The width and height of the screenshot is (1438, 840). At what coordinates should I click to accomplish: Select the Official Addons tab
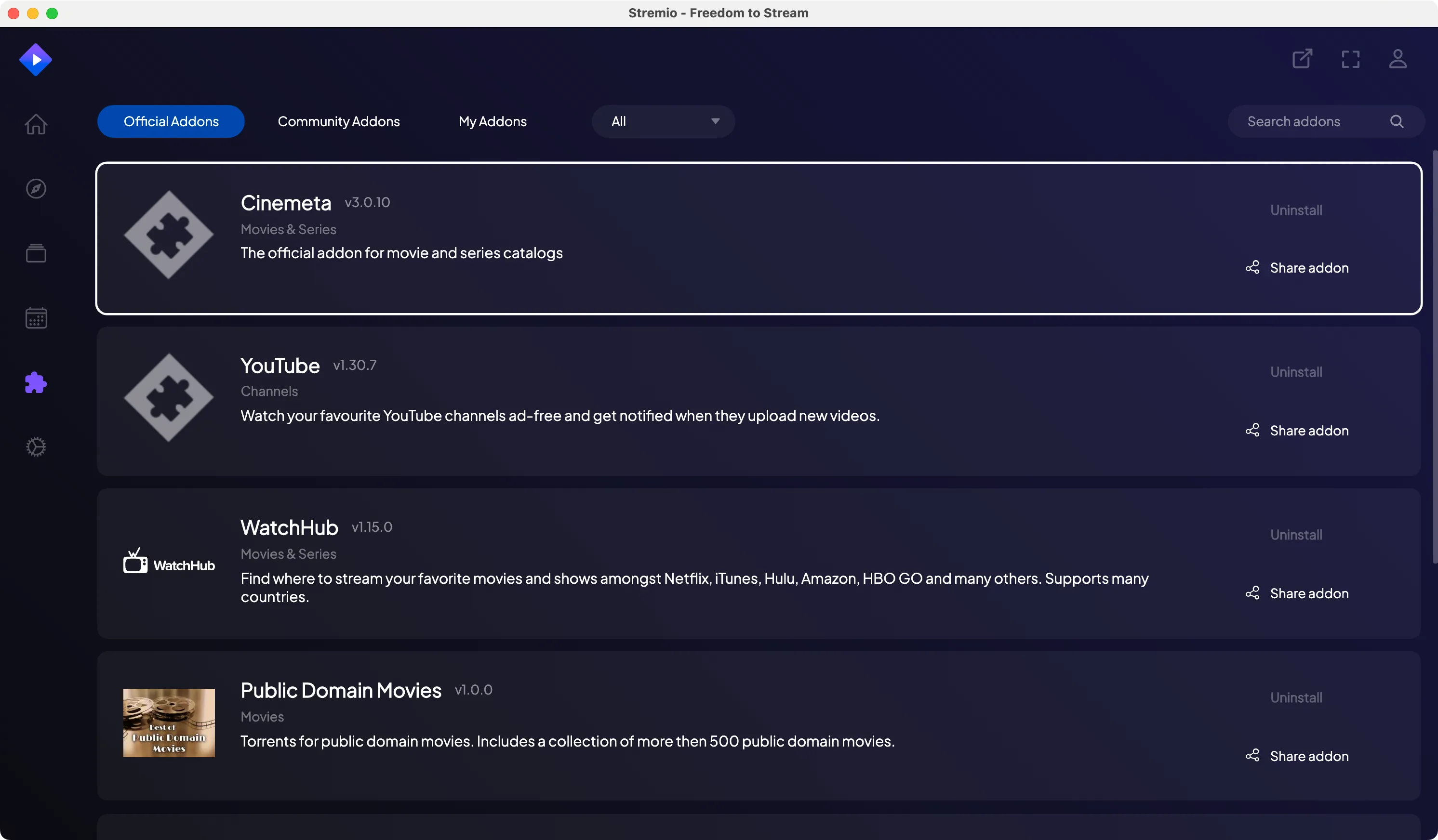click(x=171, y=121)
